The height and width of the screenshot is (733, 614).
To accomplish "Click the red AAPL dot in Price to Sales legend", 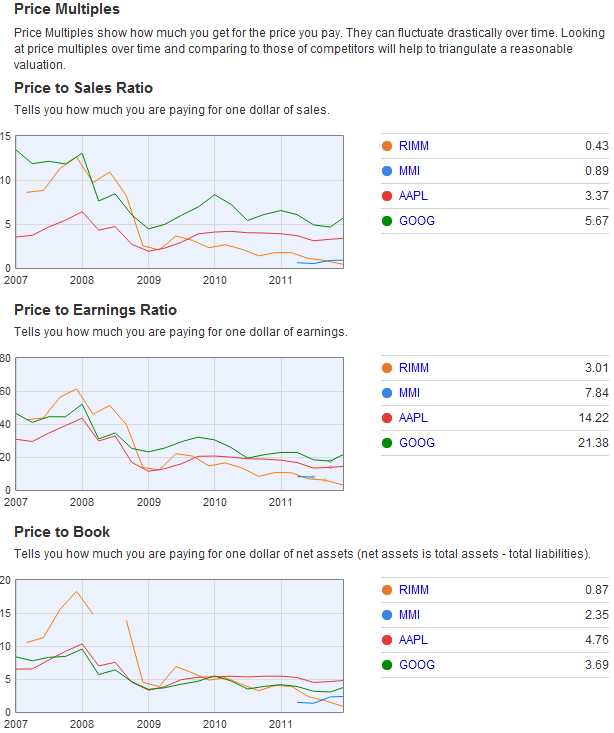I will 387,196.
